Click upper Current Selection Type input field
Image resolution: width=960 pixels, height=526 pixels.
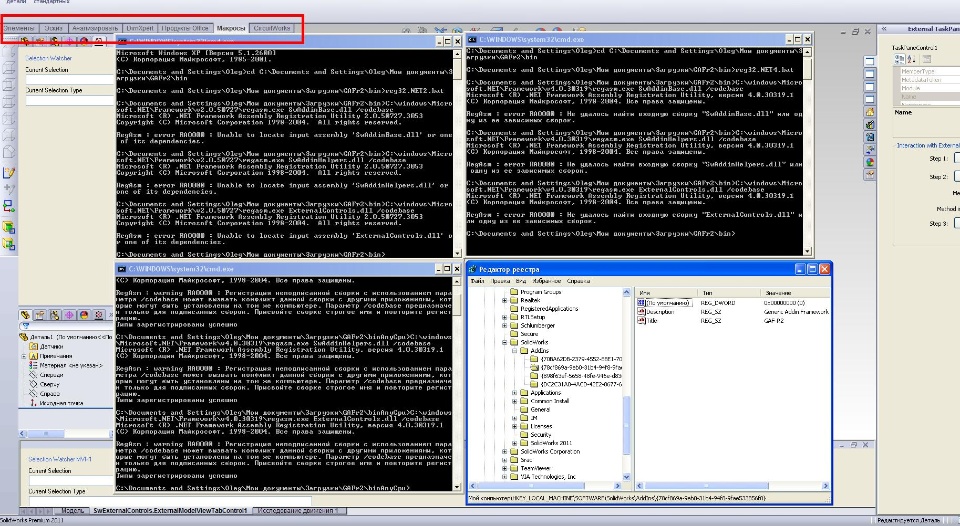point(69,100)
